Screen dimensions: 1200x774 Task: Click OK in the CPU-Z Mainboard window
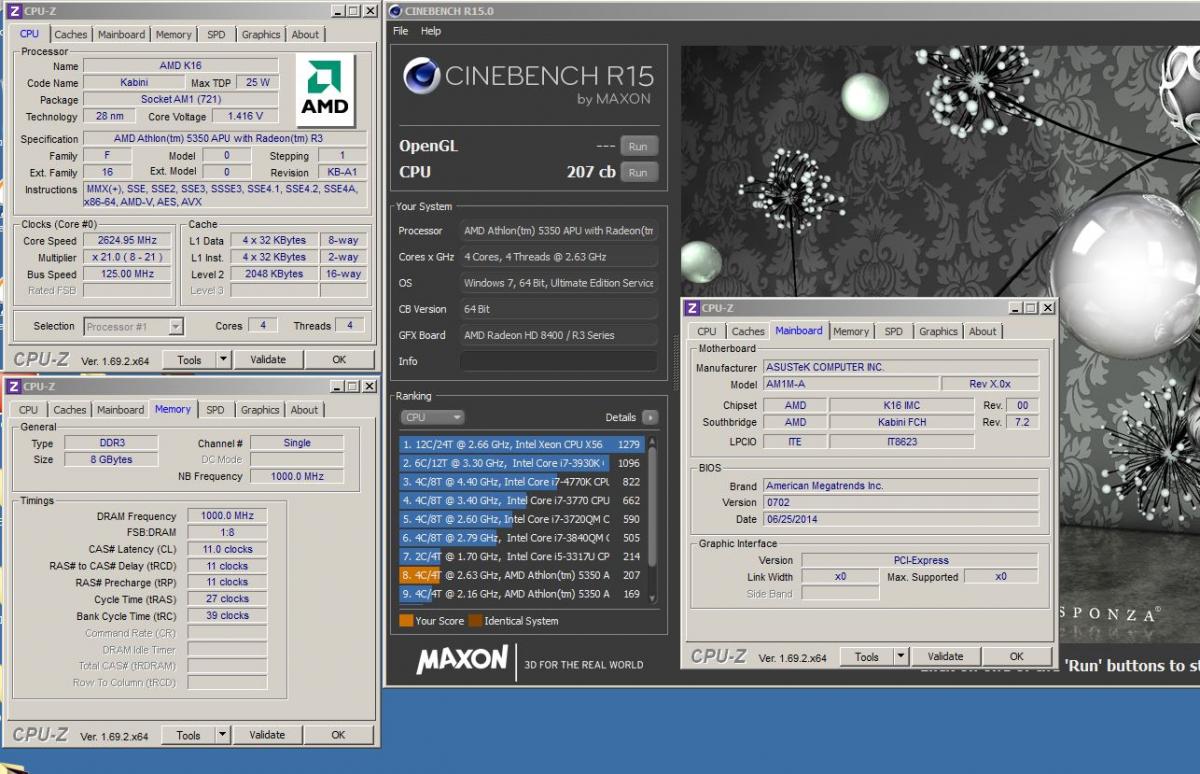(1017, 657)
